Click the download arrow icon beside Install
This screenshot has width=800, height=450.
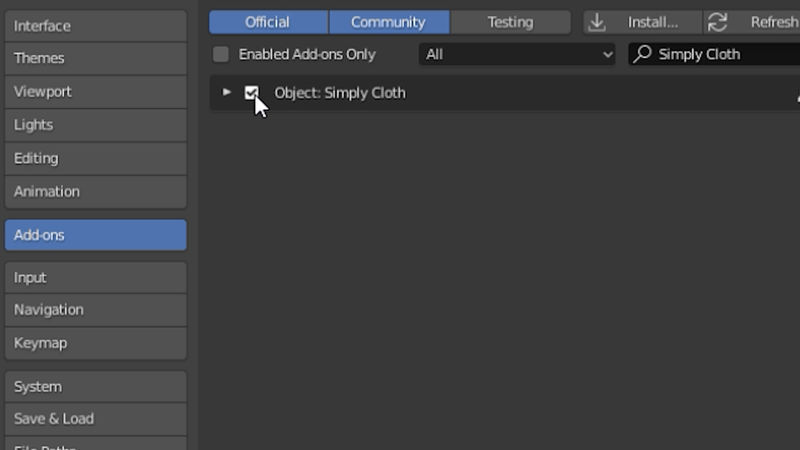pos(597,22)
